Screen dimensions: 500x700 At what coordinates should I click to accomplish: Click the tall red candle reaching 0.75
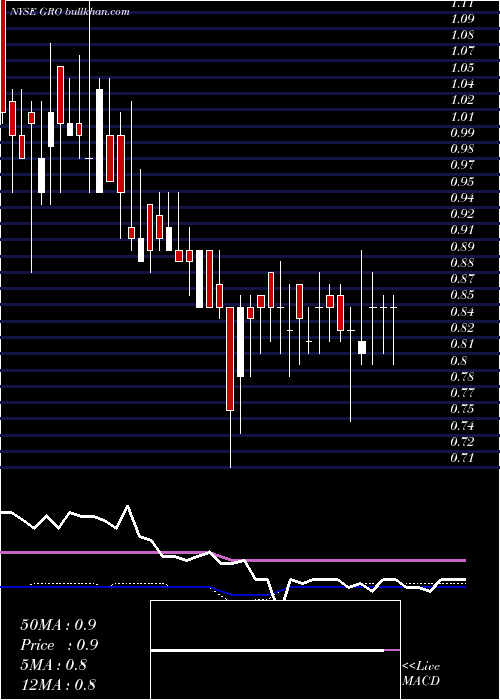click(230, 359)
